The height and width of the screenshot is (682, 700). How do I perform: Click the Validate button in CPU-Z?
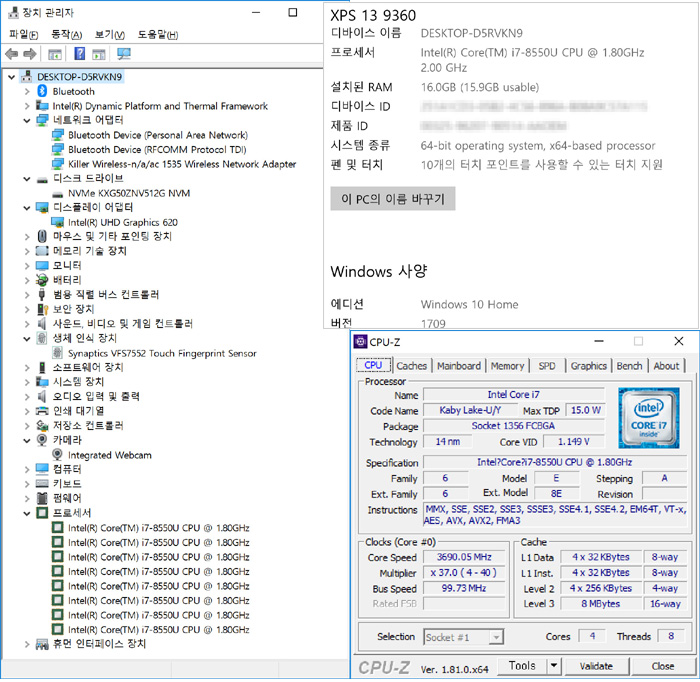coord(596,666)
